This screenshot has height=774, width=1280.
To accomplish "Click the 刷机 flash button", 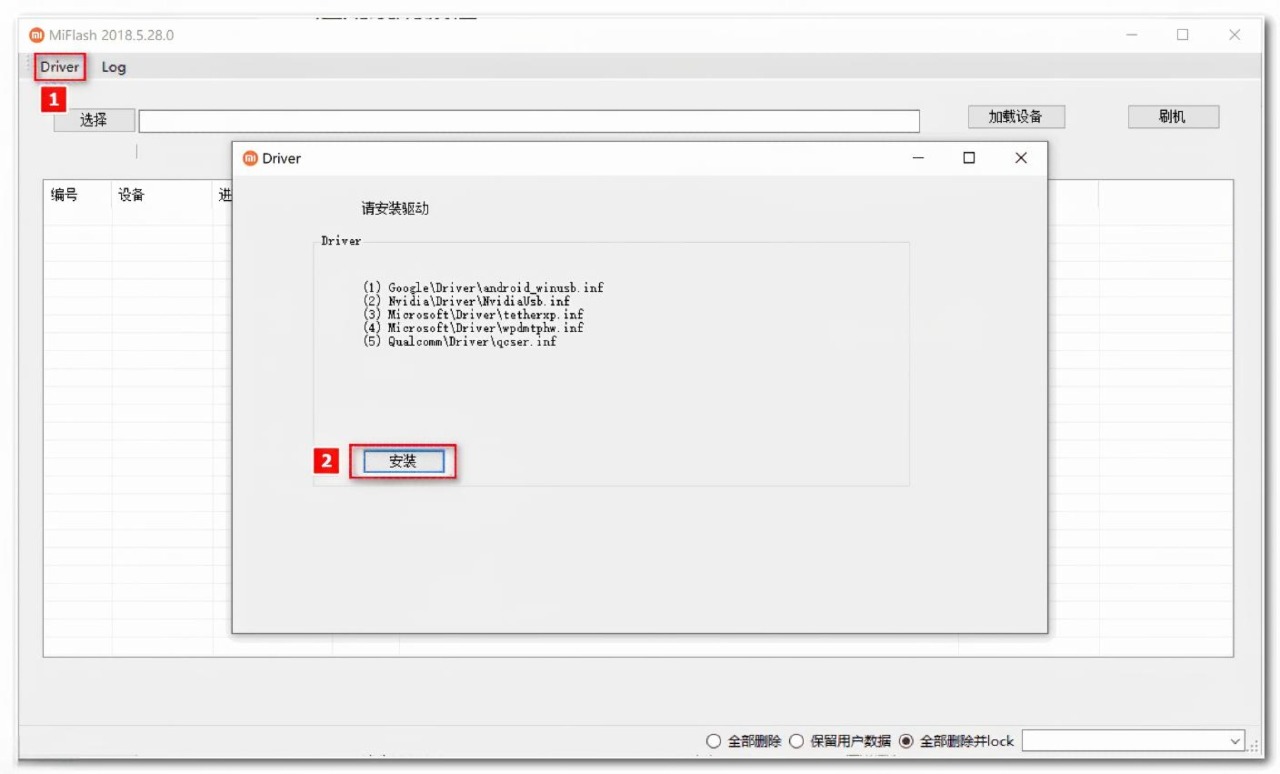I will [x=1173, y=117].
